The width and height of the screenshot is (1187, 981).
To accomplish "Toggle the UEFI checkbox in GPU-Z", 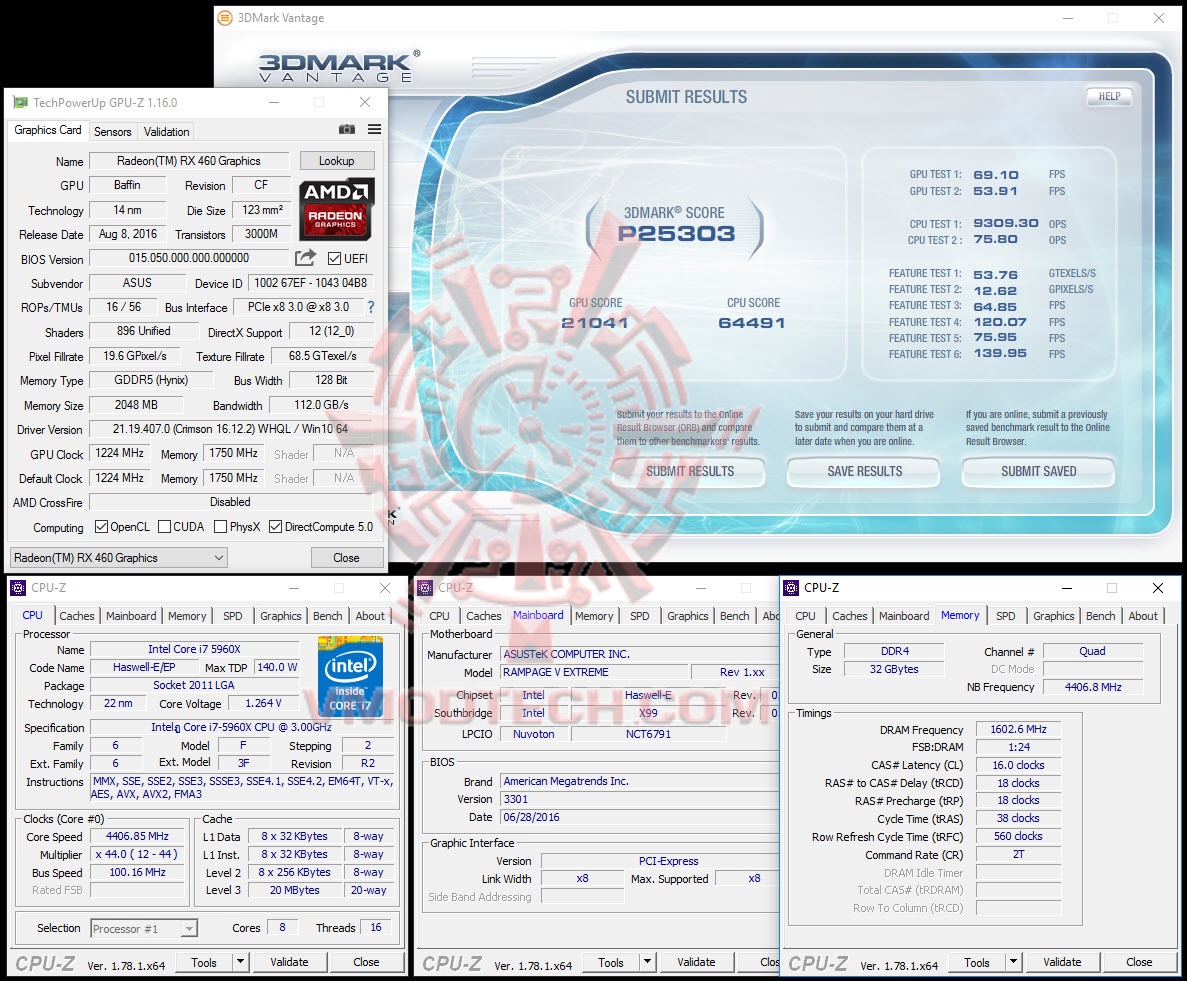I will tap(334, 259).
